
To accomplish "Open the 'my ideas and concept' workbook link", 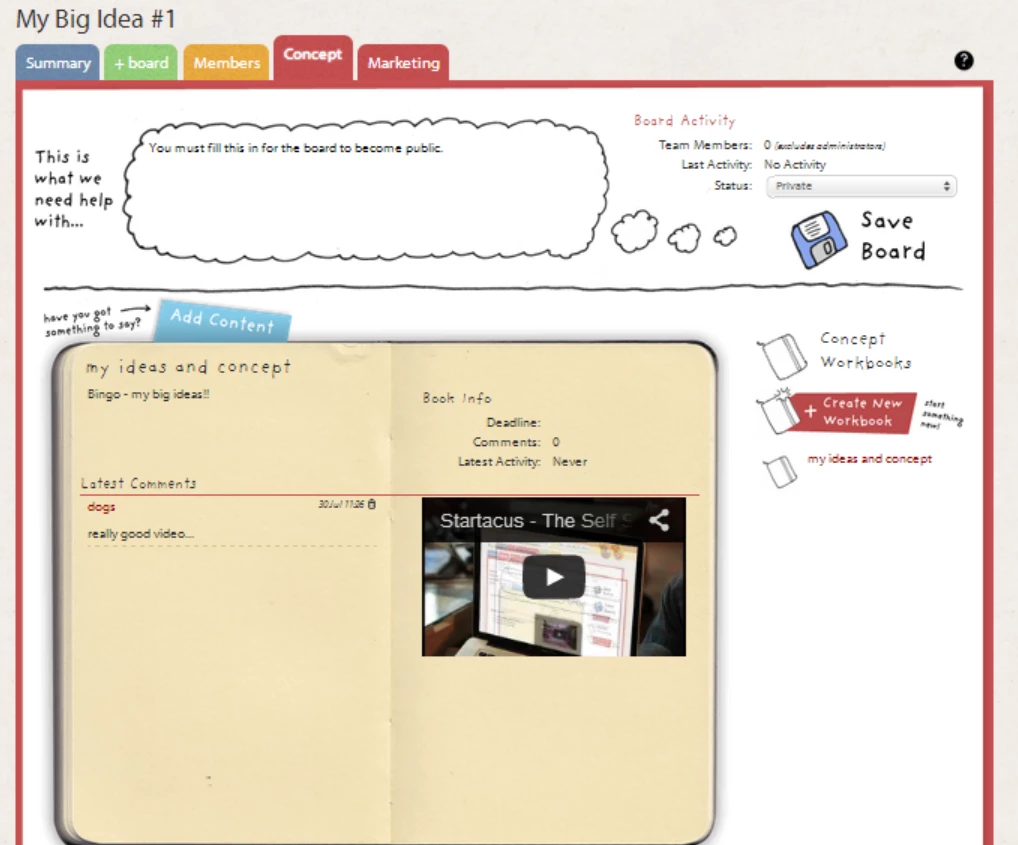I will coord(869,459).
